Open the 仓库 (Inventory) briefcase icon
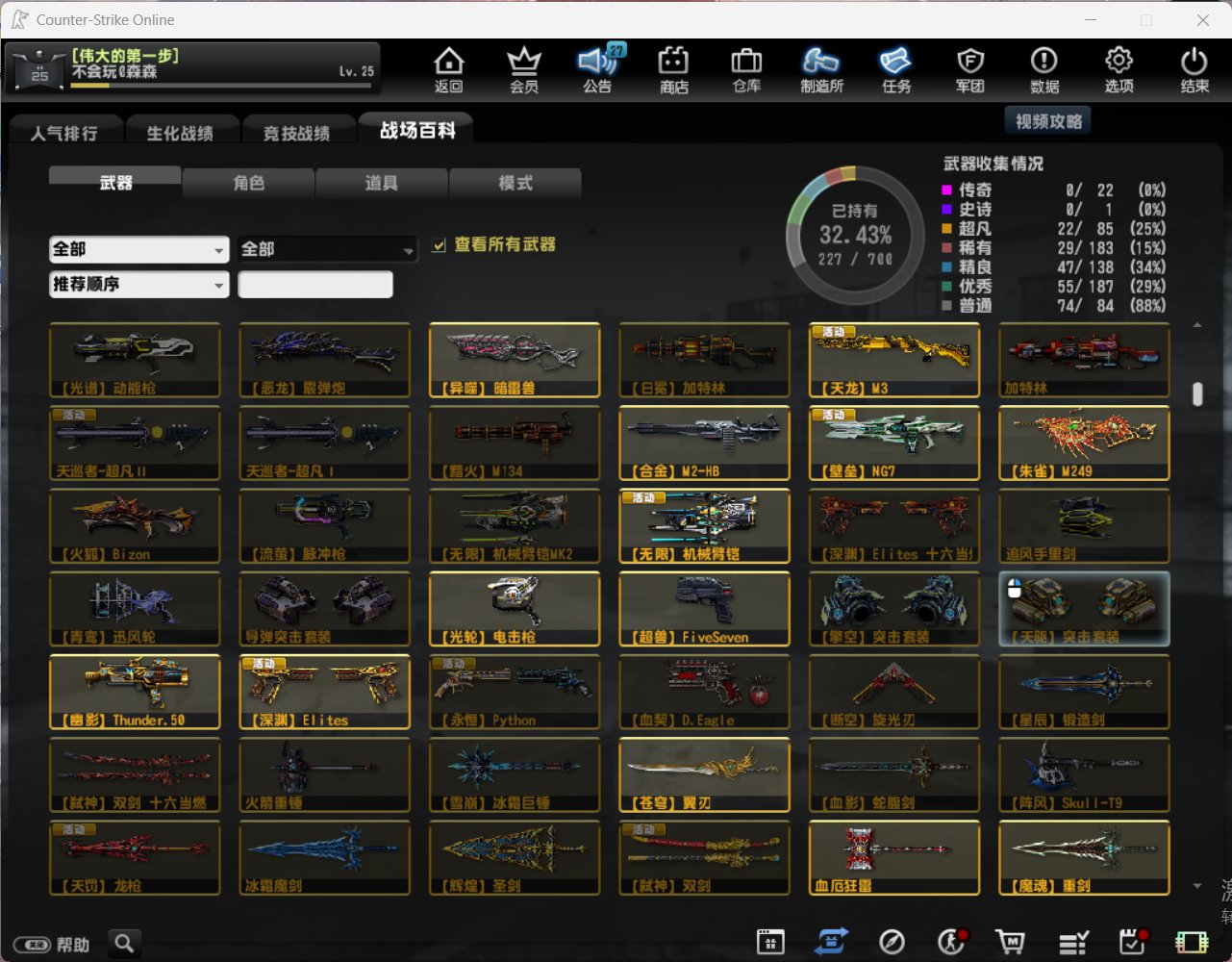The height and width of the screenshot is (962, 1232). coord(746,70)
